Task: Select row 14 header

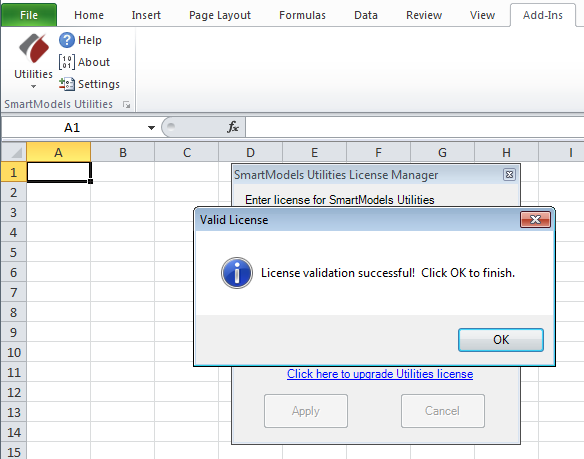Action: (14, 432)
